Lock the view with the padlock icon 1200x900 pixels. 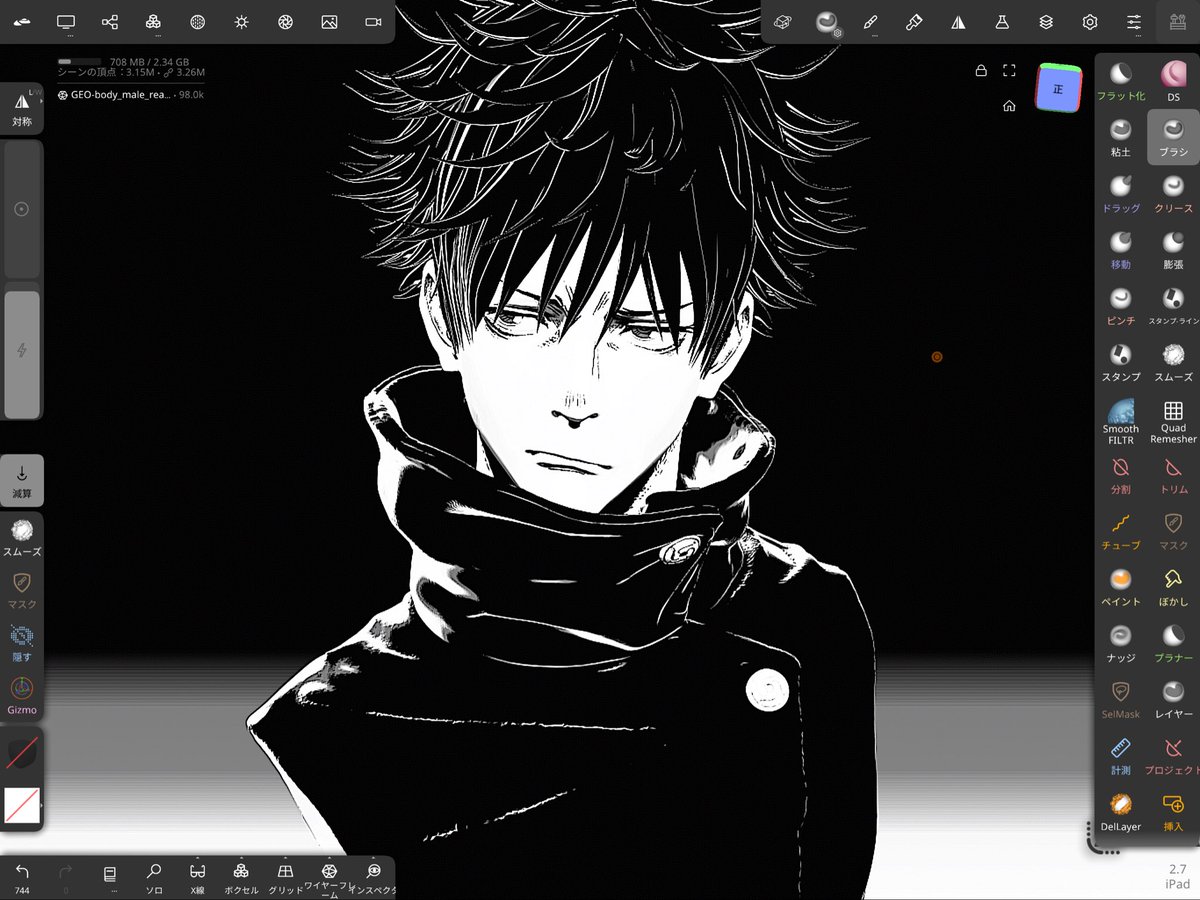coord(981,71)
